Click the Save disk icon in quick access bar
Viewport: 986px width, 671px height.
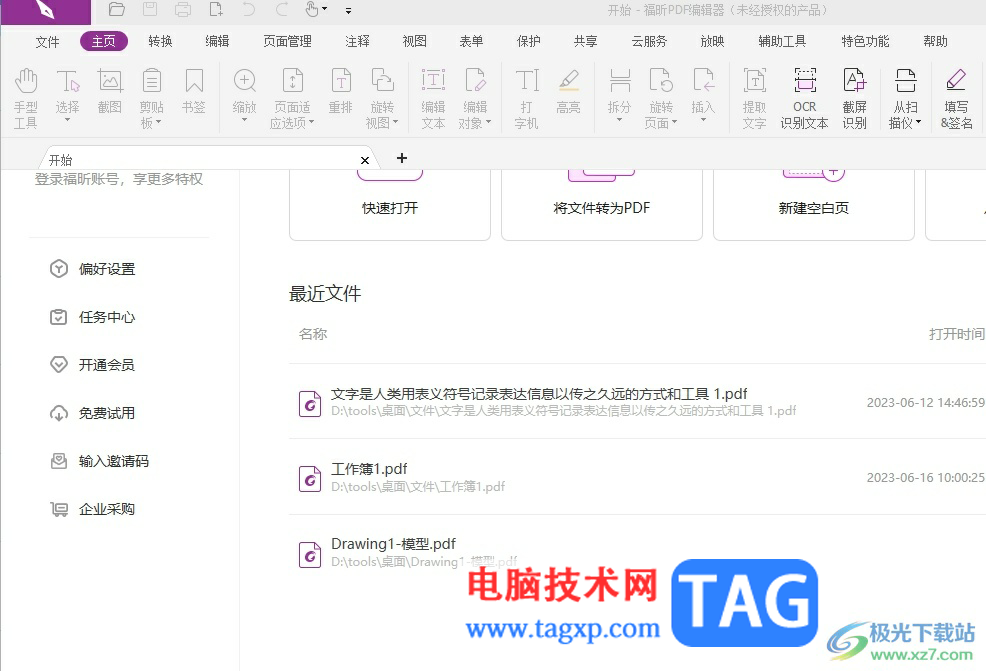150,9
